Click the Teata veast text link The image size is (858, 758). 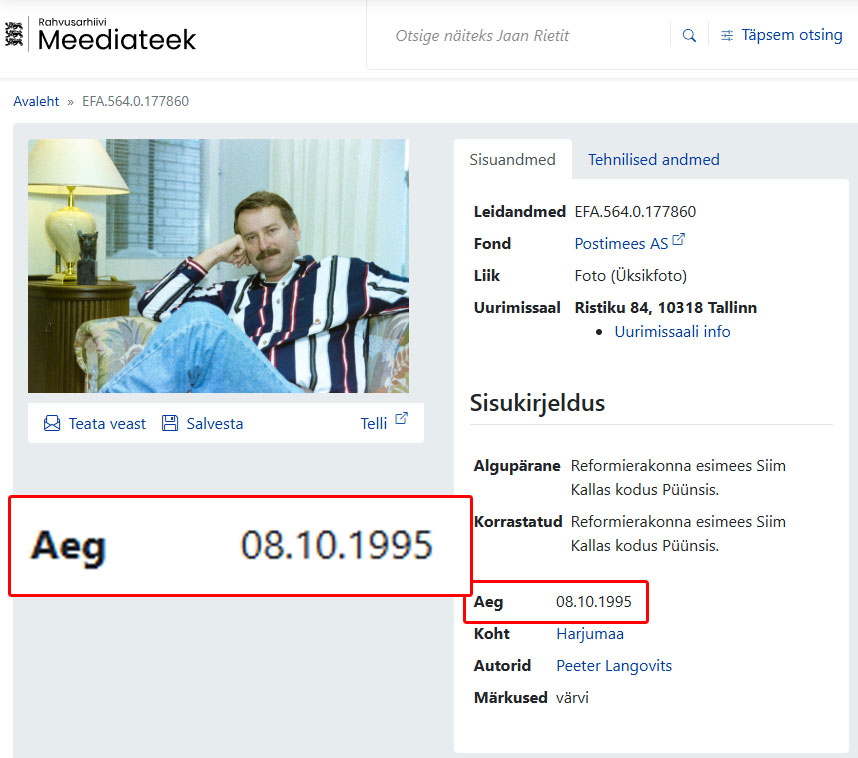(107, 424)
